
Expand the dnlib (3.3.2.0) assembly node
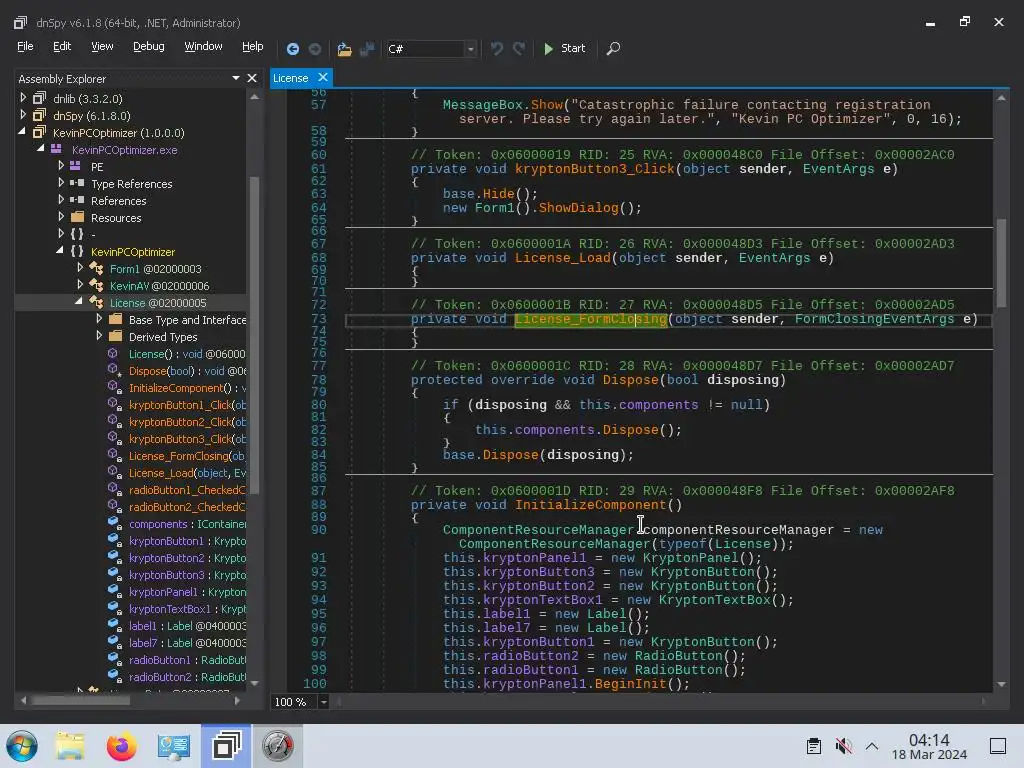click(x=24, y=98)
